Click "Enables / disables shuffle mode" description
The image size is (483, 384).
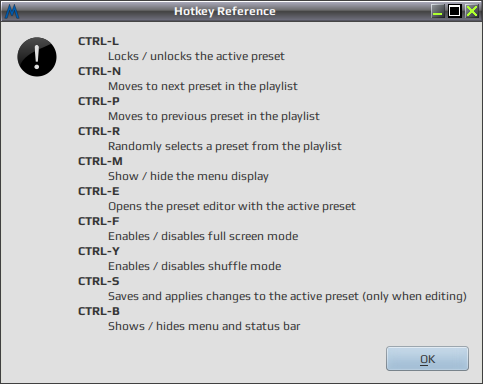tap(195, 266)
